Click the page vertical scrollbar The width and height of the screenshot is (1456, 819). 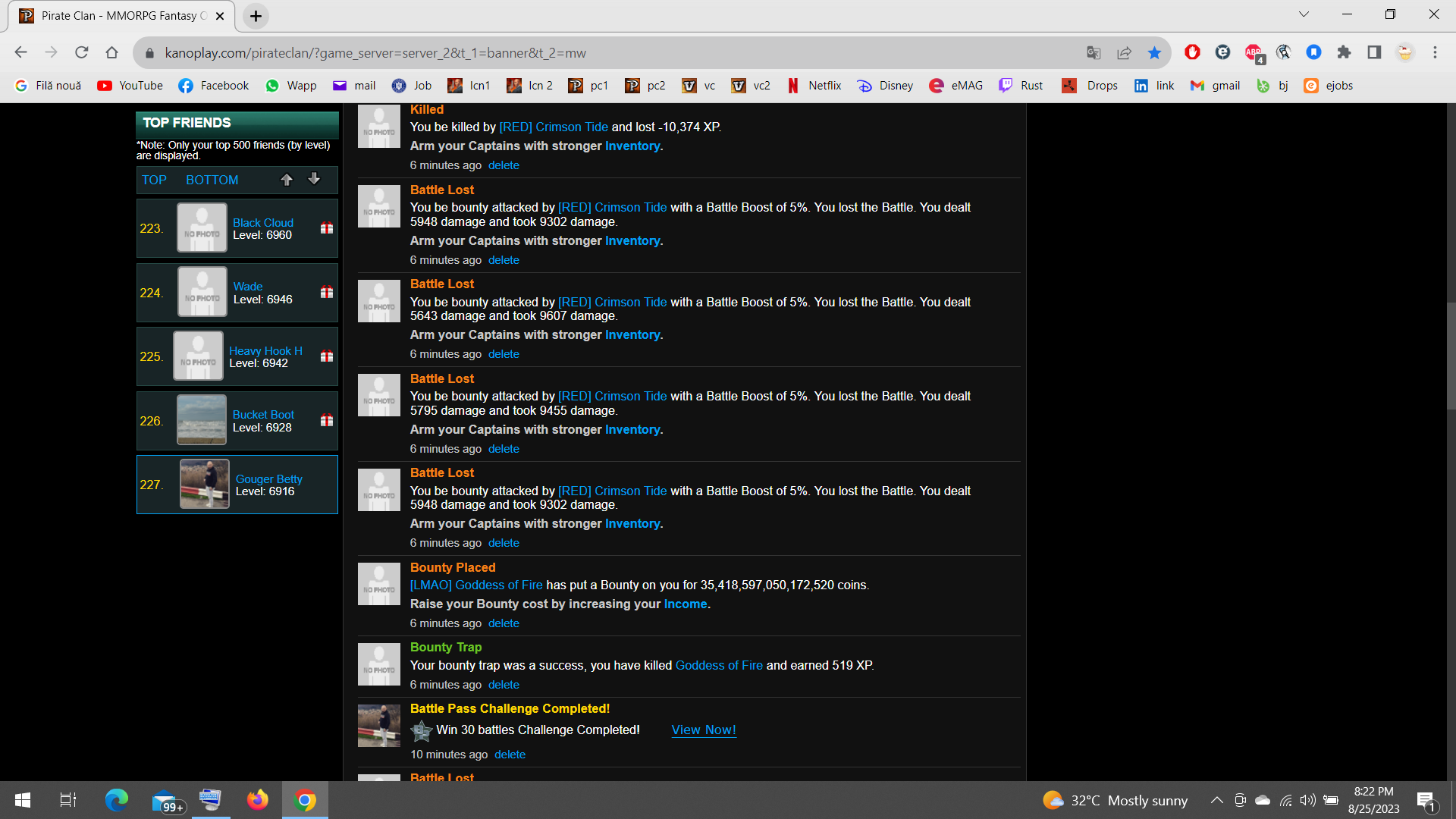tap(1451, 356)
